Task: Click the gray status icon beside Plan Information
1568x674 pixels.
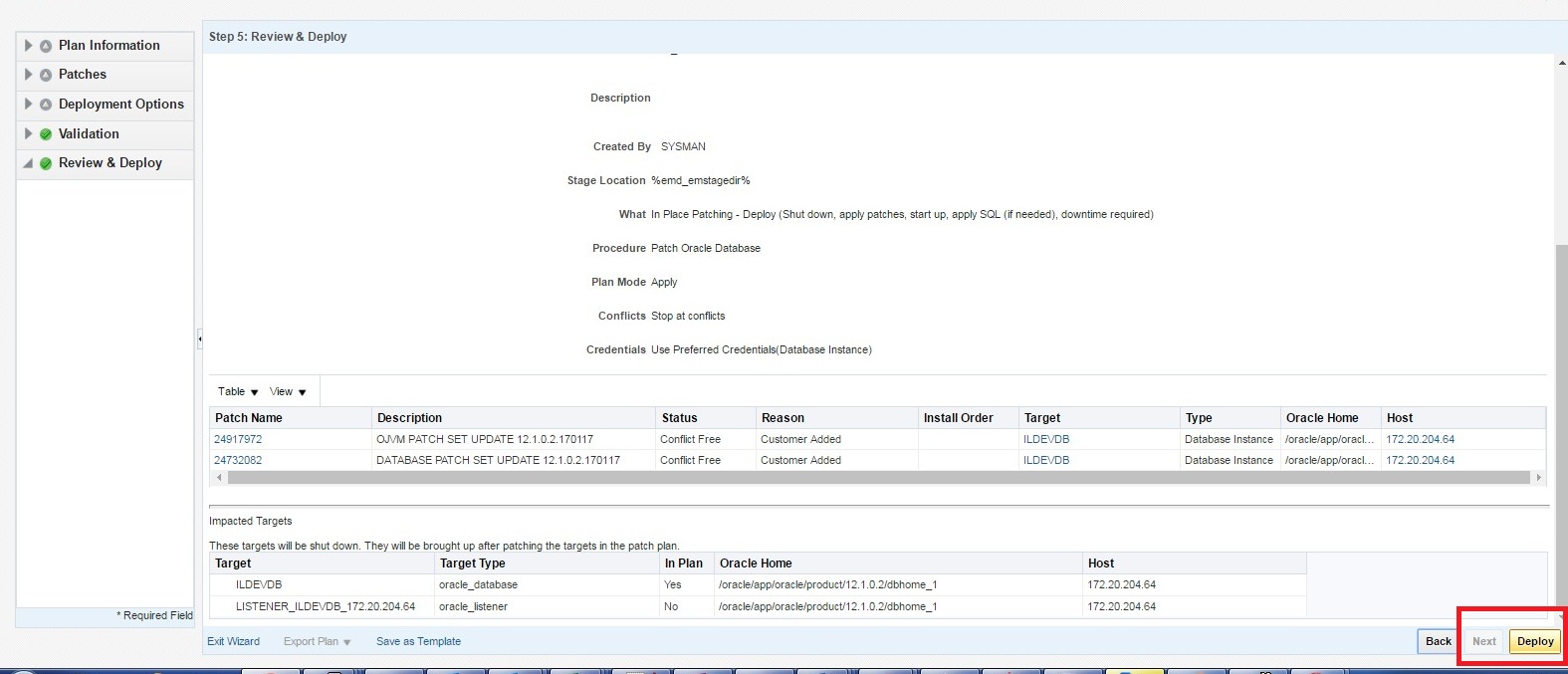Action: point(46,46)
